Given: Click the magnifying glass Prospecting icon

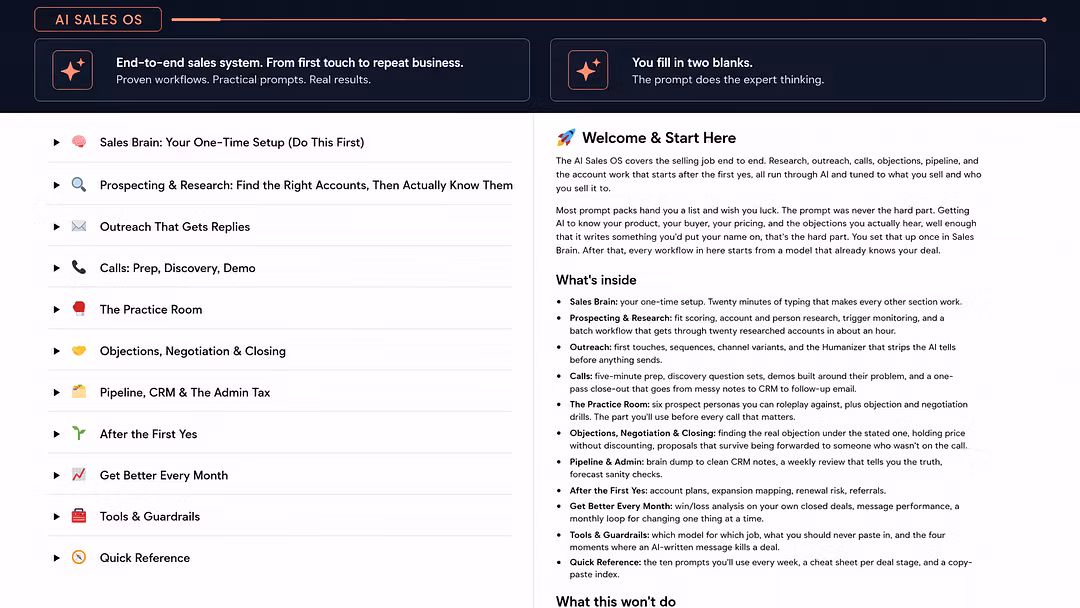Looking at the screenshot, I should click(x=79, y=185).
